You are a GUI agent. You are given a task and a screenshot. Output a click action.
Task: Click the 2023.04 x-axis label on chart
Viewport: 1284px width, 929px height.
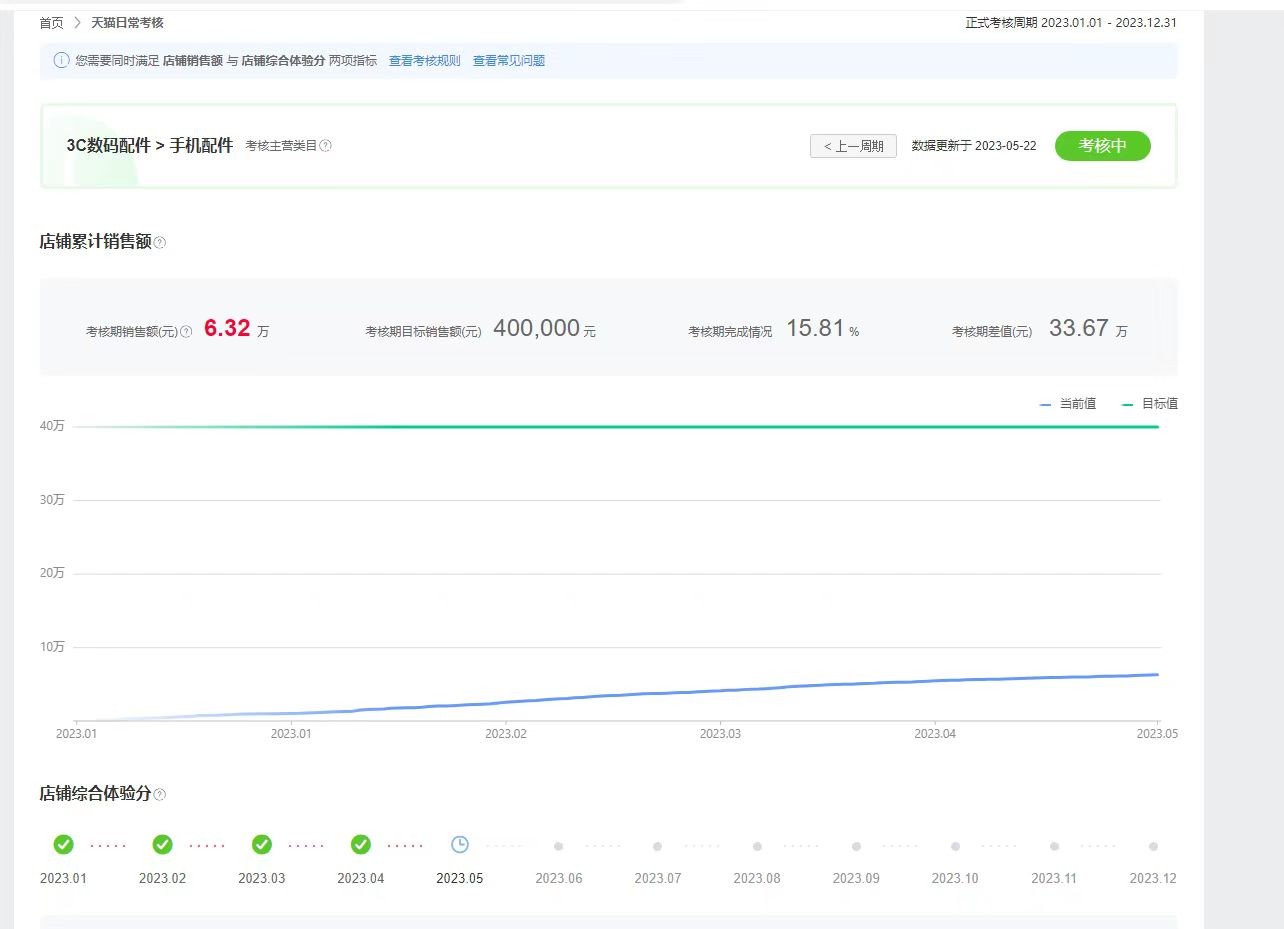tap(935, 734)
